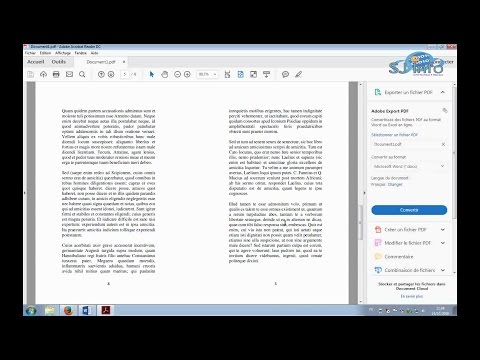
Task: Open the Affichage menu
Action: [x=63, y=53]
